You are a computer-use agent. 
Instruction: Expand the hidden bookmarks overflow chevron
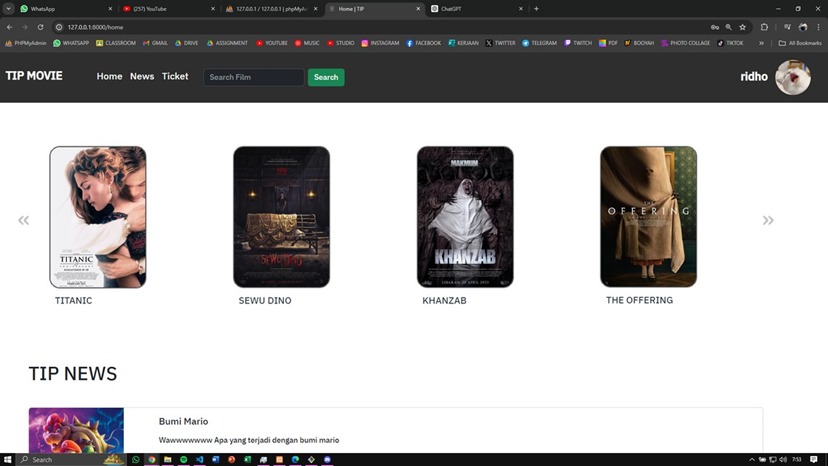pyautogui.click(x=761, y=43)
